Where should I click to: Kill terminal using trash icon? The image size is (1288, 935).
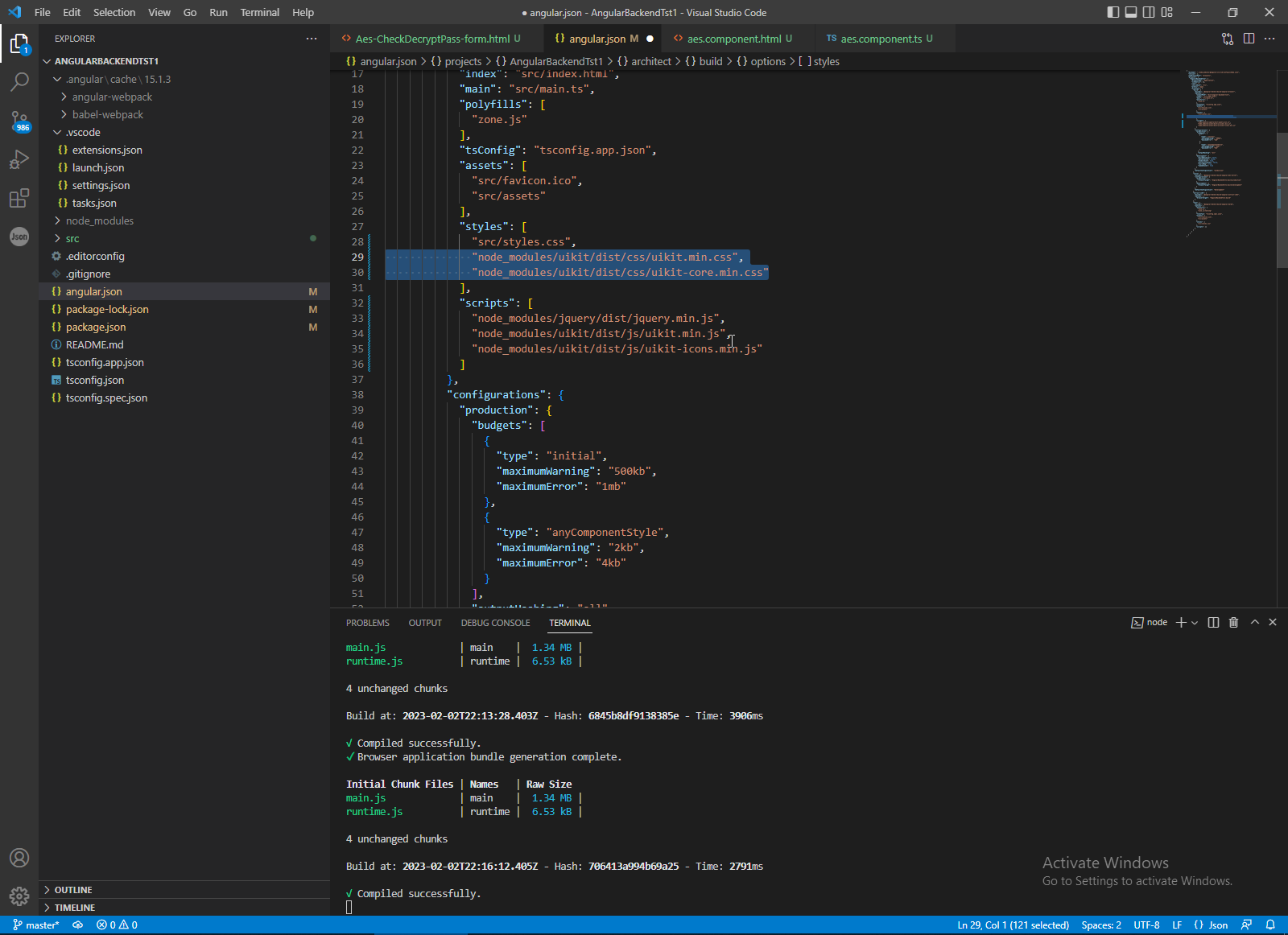(1233, 622)
